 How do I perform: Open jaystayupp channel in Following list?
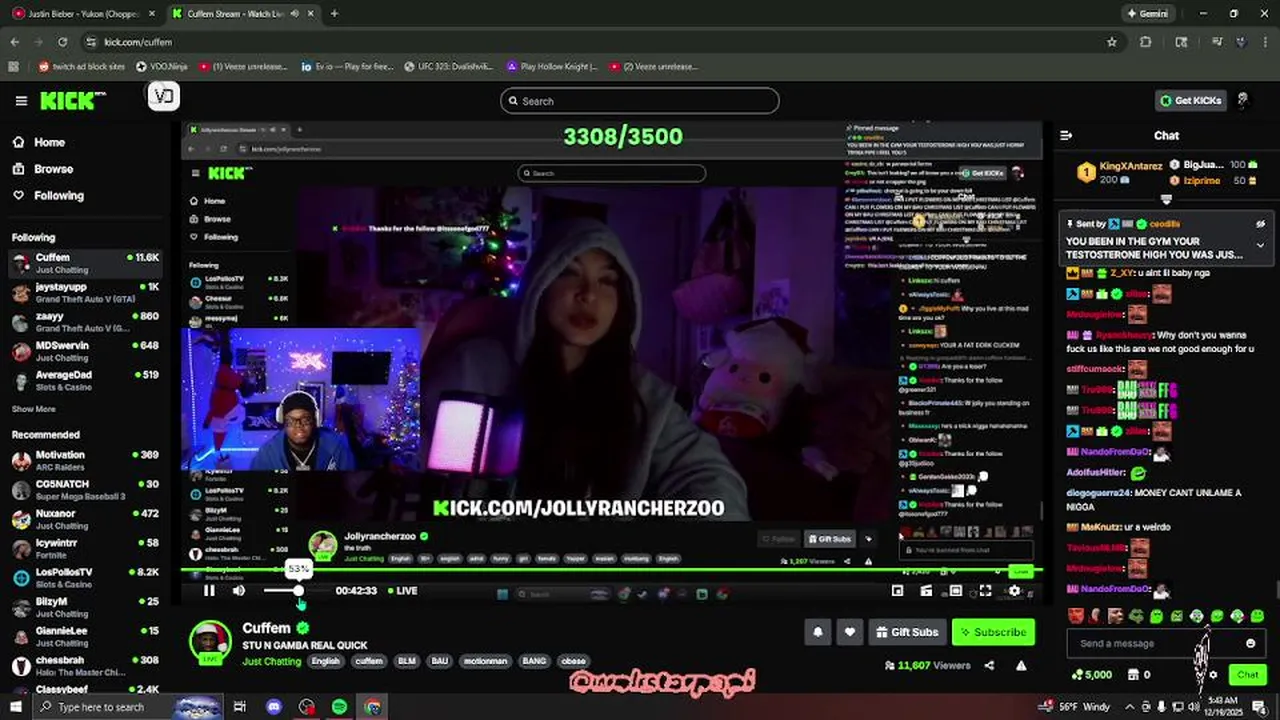click(85, 292)
